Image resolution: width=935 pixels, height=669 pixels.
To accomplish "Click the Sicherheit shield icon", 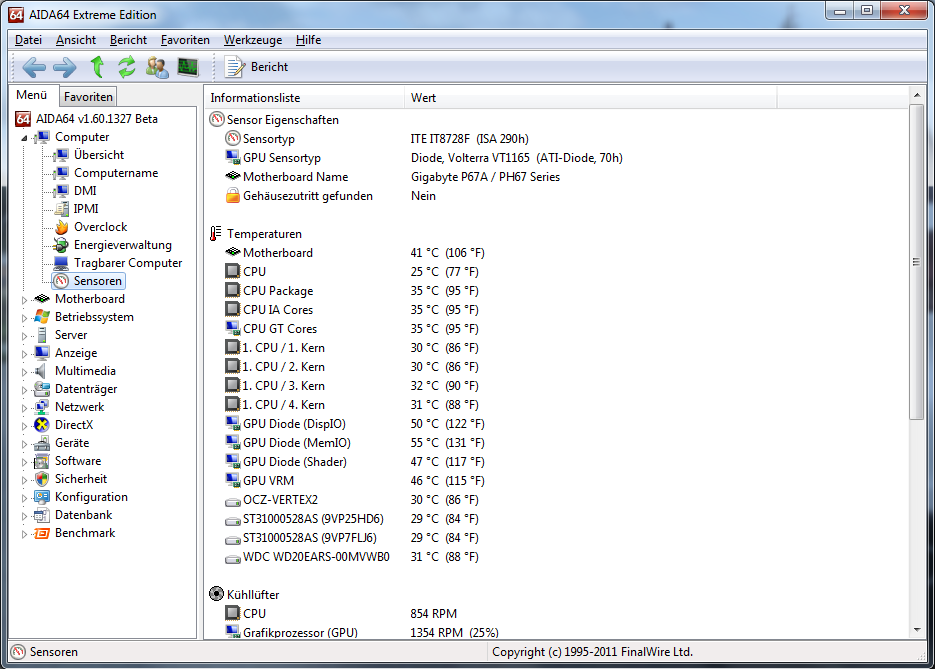I will (x=42, y=479).
